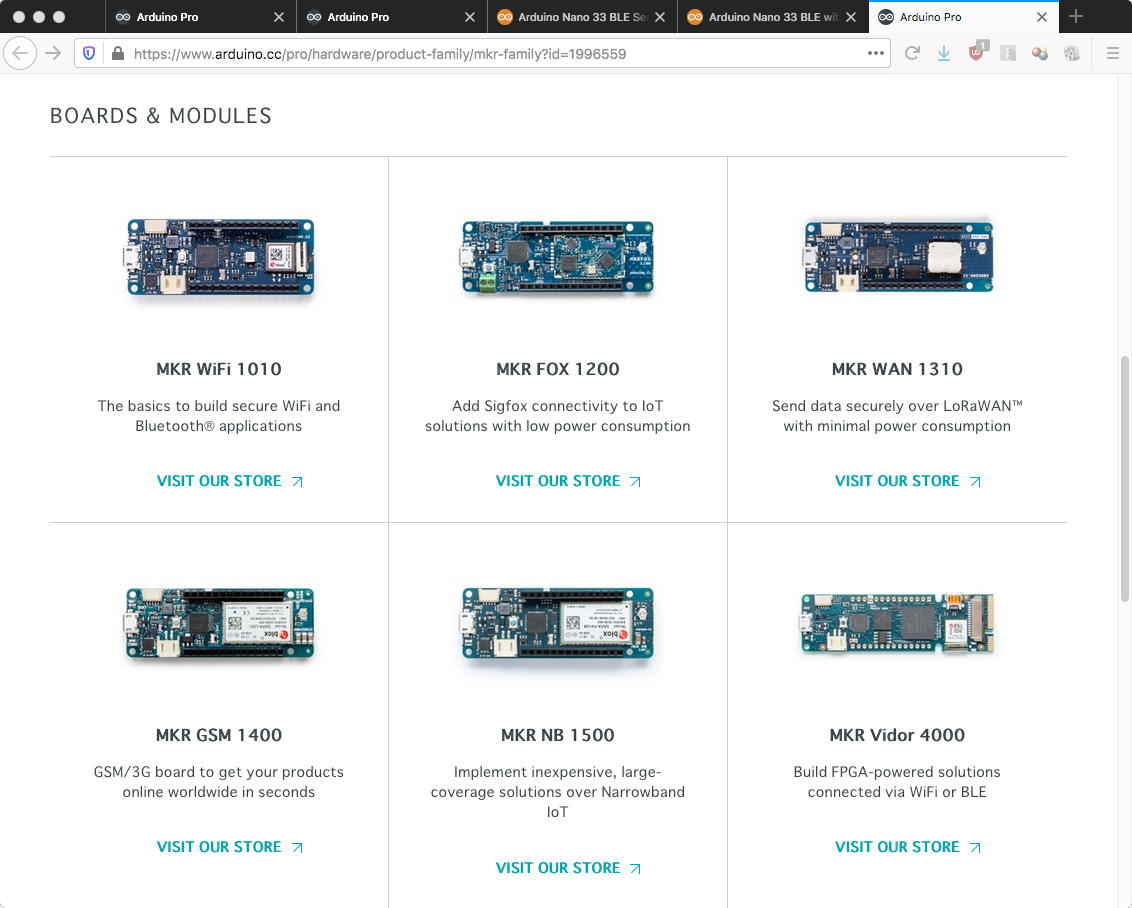This screenshot has height=908, width=1132.
Task: Open tracking protection shield icon
Action: [x=89, y=53]
